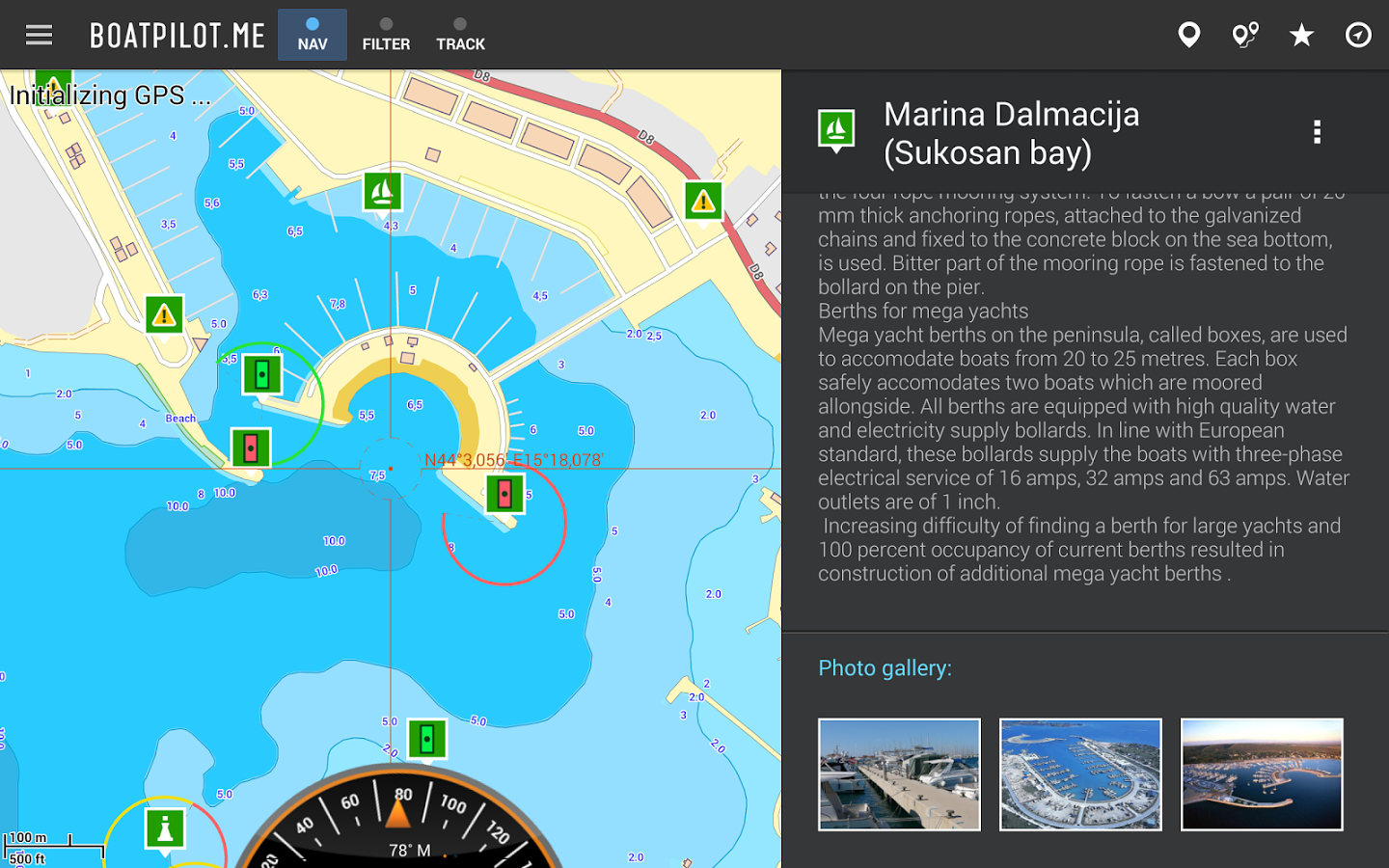Tap the 78° M heading readout
Viewport: 1389px width, 868px height.
tap(410, 851)
